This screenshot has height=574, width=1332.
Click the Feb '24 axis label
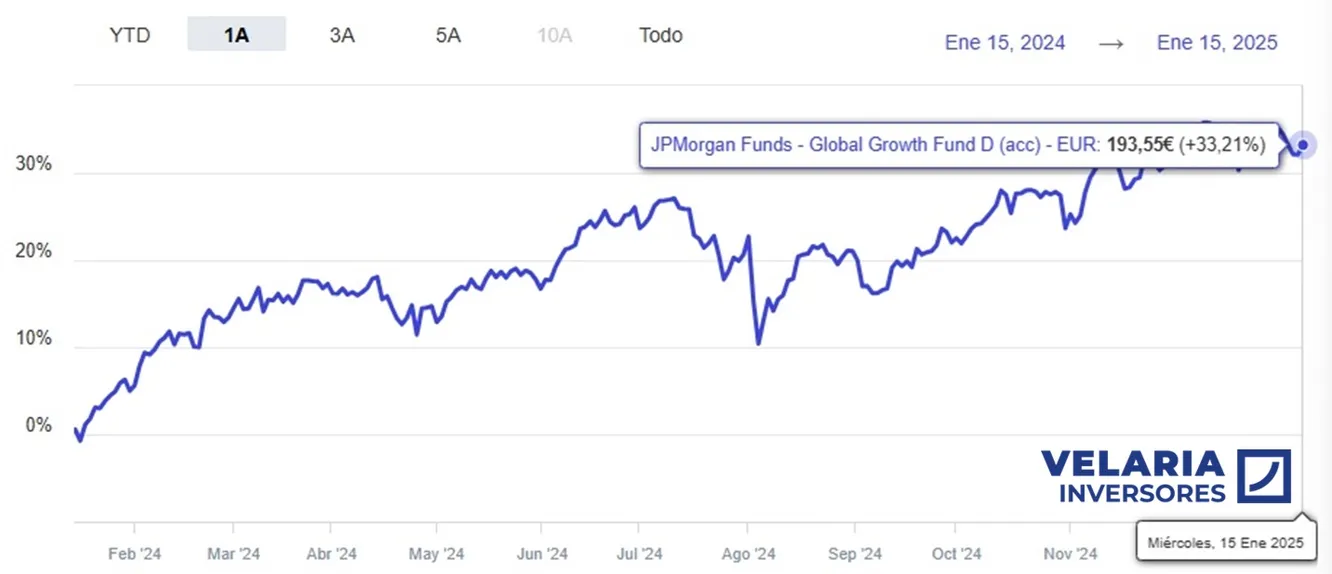(134, 554)
